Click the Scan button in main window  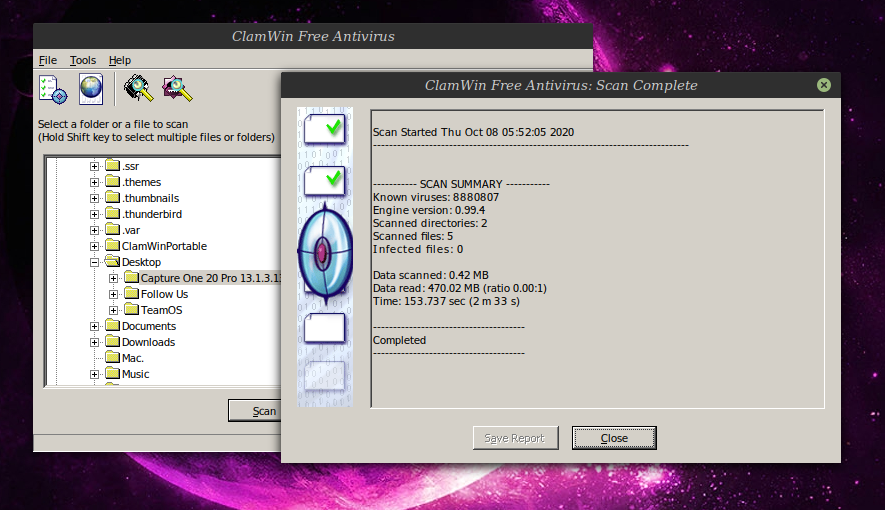click(255, 411)
